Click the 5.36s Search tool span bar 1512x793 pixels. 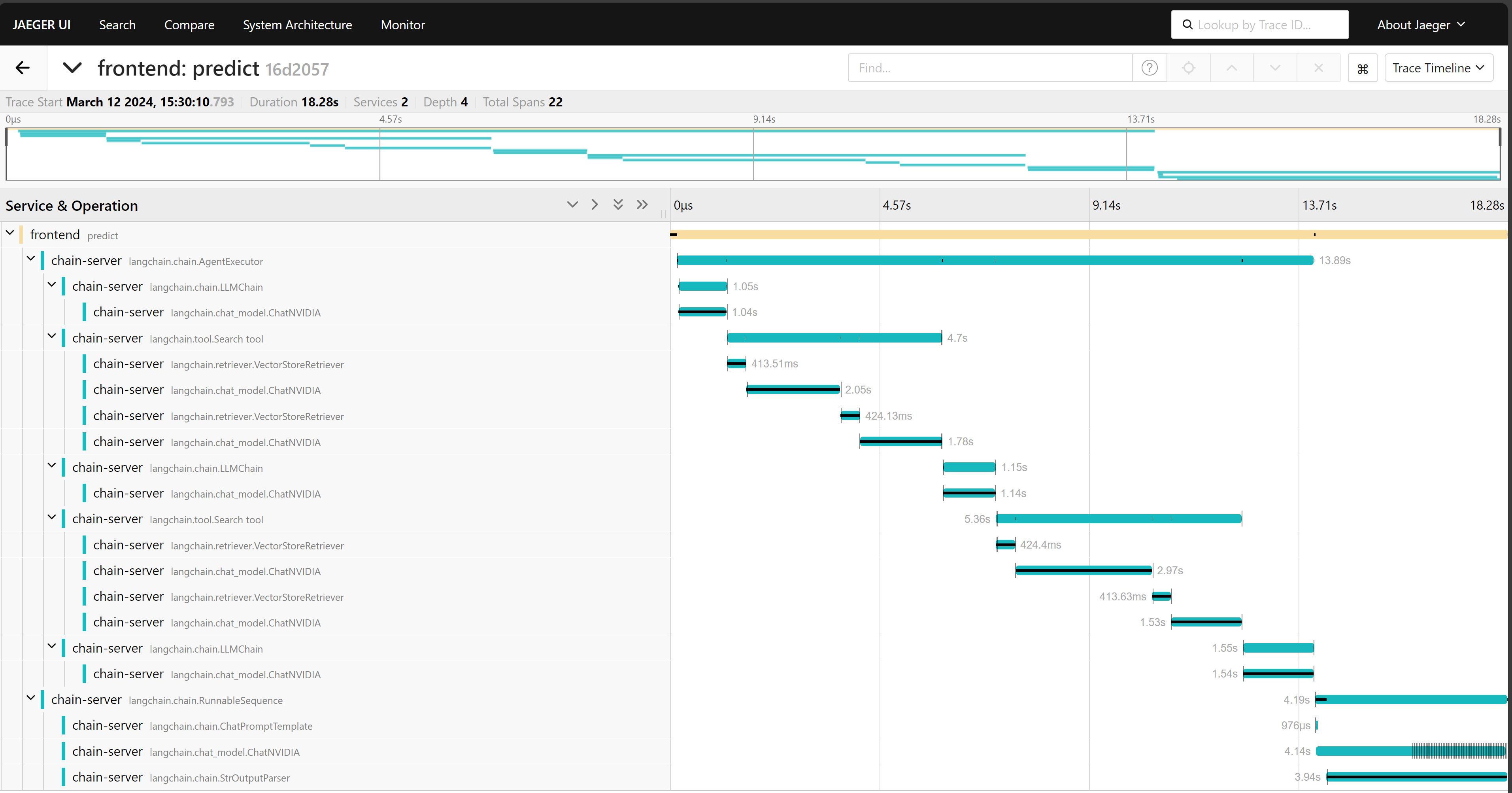tap(1119, 519)
